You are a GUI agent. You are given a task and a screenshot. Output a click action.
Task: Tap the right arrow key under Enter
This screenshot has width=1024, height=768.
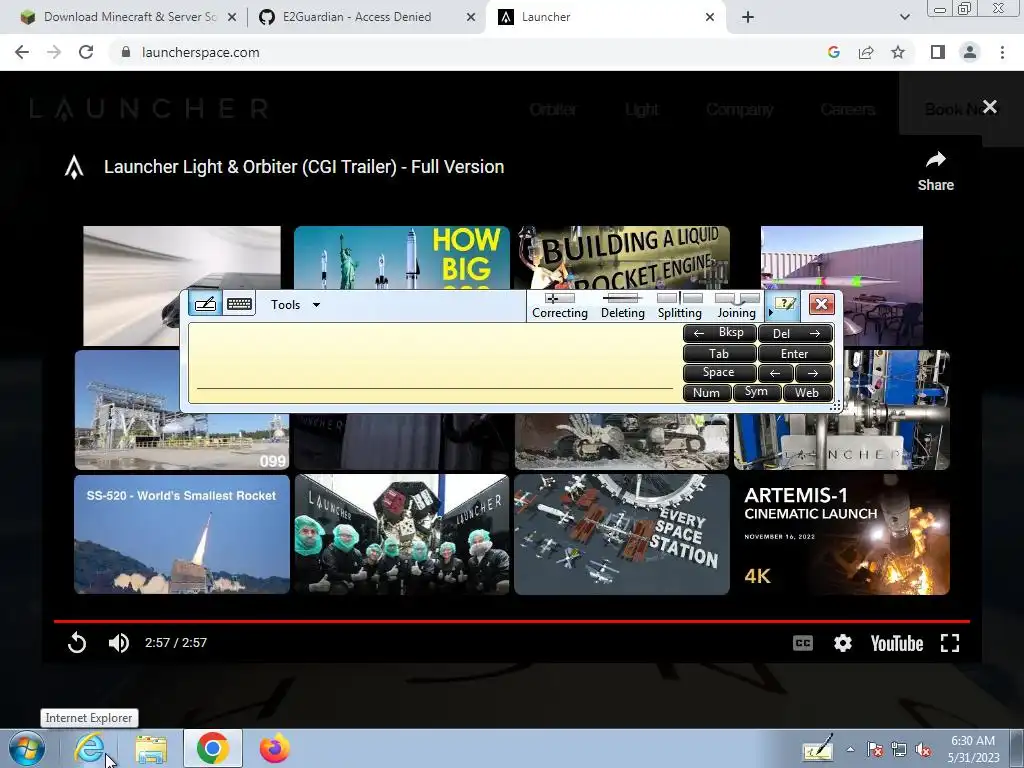click(813, 373)
